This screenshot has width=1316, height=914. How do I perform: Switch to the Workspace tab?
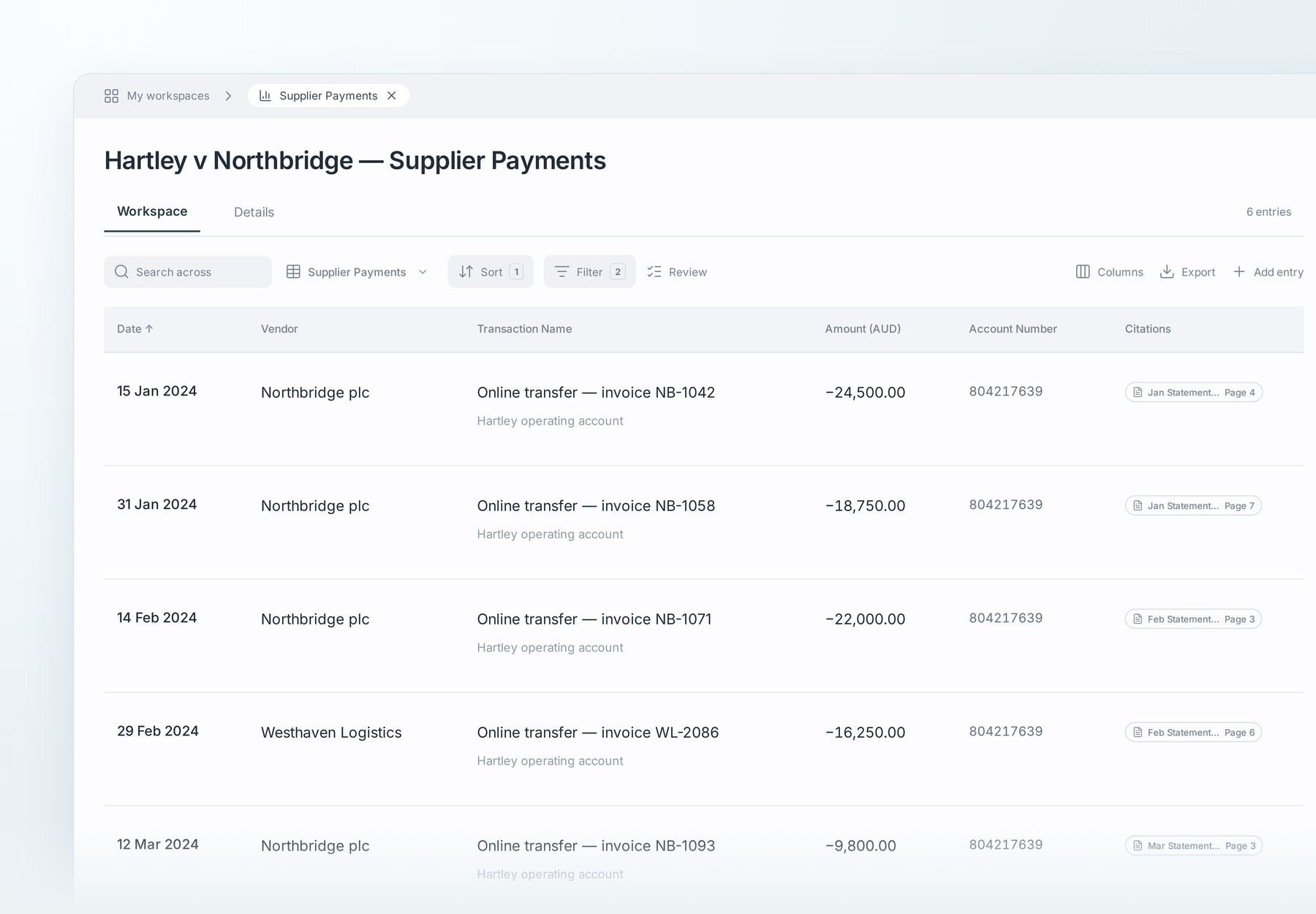click(152, 211)
